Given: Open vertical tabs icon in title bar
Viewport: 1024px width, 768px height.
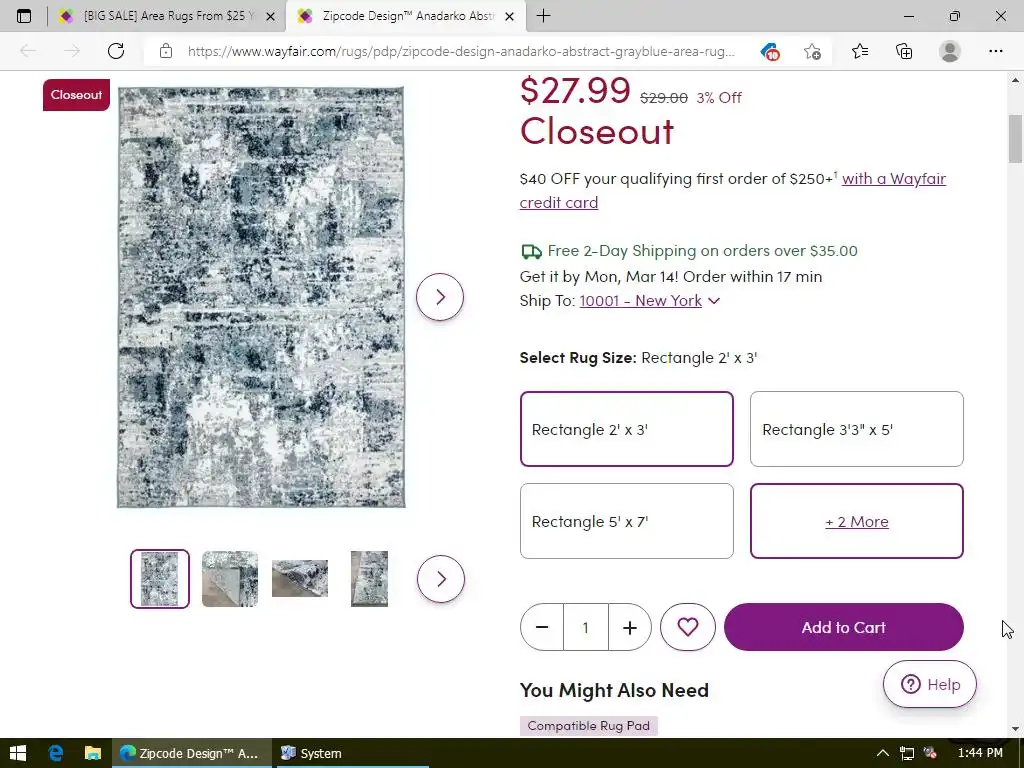Looking at the screenshot, I should click(24, 16).
